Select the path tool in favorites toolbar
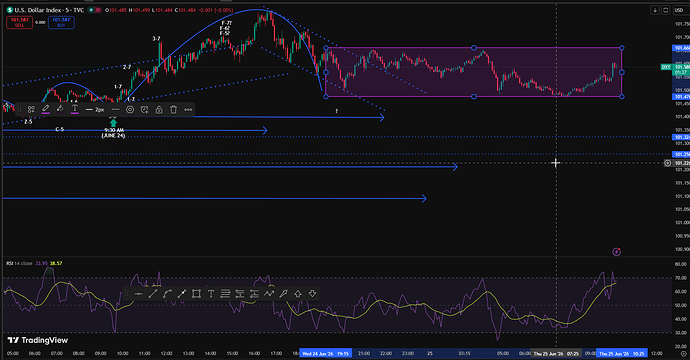690x360 pixels. pos(269,294)
